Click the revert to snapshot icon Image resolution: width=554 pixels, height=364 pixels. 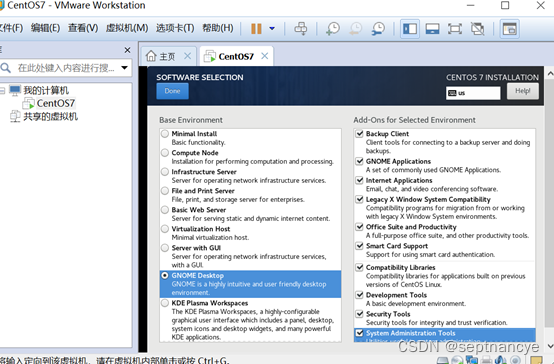coord(356,29)
